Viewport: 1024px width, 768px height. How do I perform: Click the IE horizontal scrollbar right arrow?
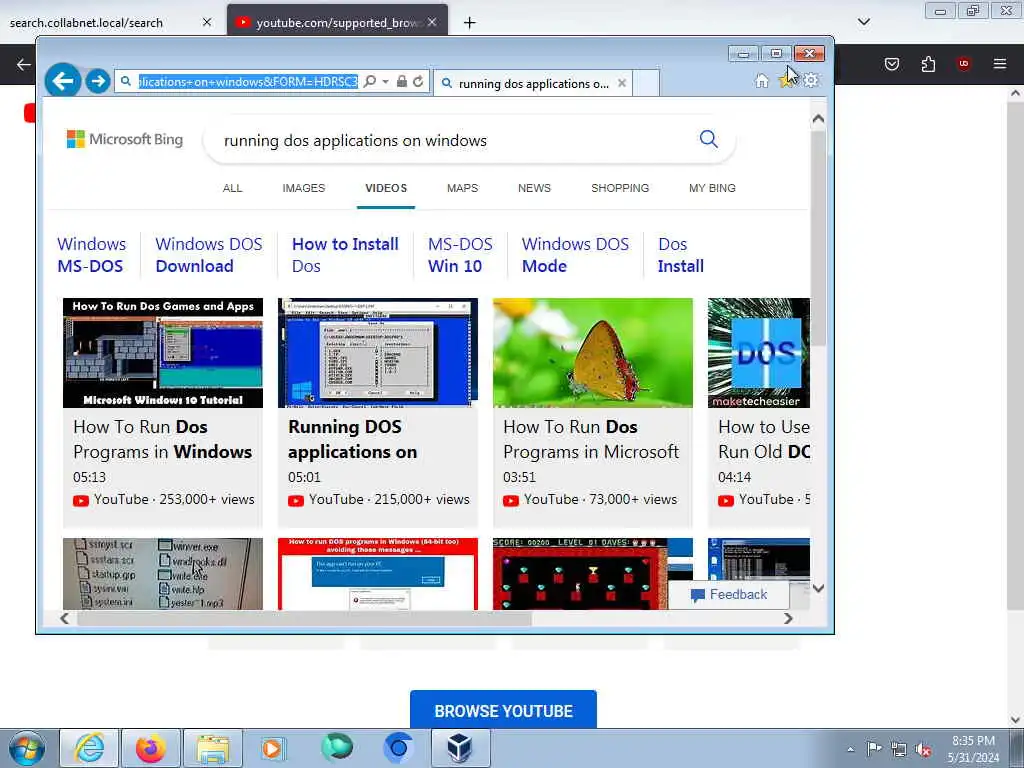click(x=788, y=618)
